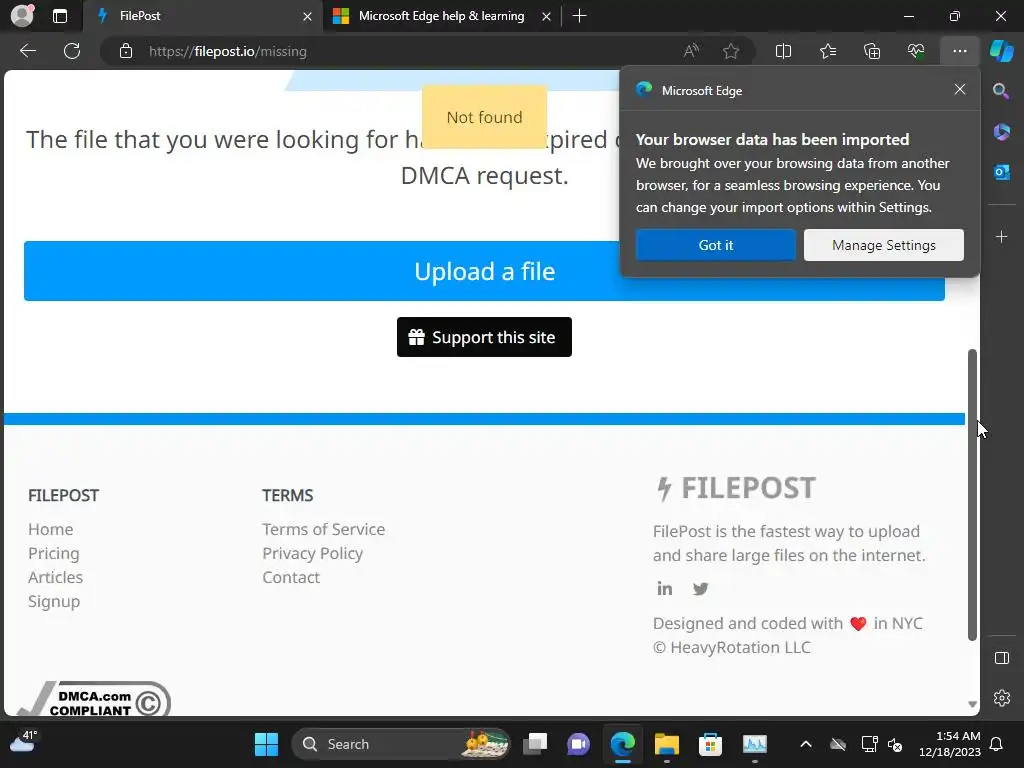Open the Windows Start menu
The width and height of the screenshot is (1024, 768).
tap(266, 744)
